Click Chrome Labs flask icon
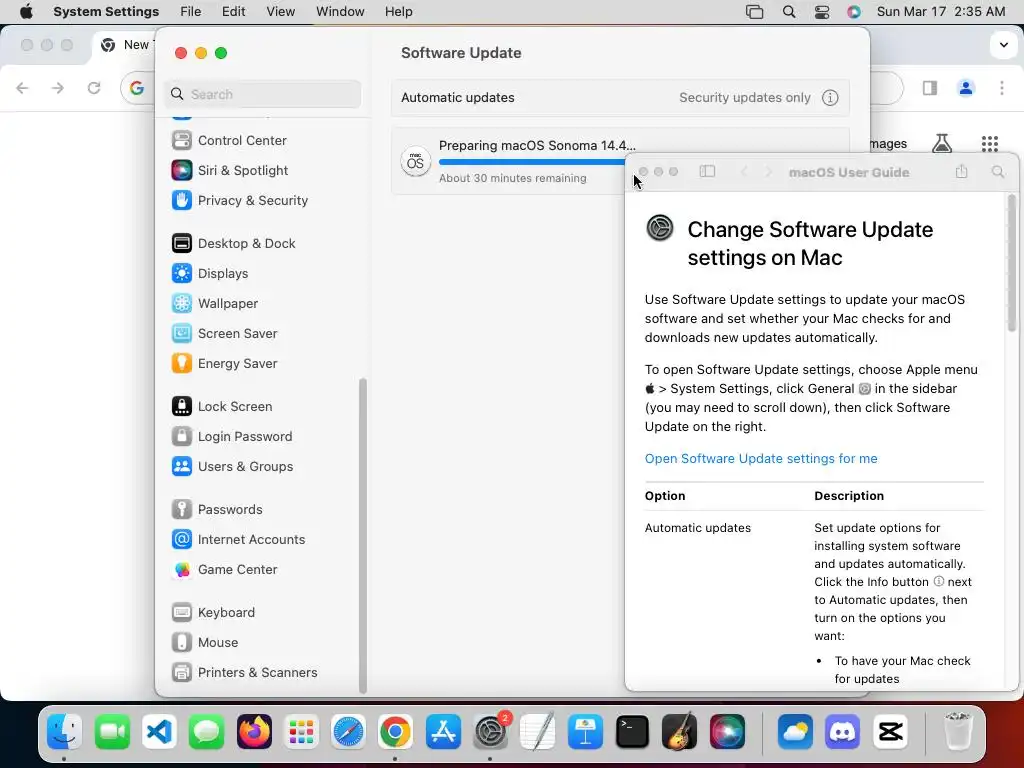This screenshot has height=768, width=1024. click(942, 143)
